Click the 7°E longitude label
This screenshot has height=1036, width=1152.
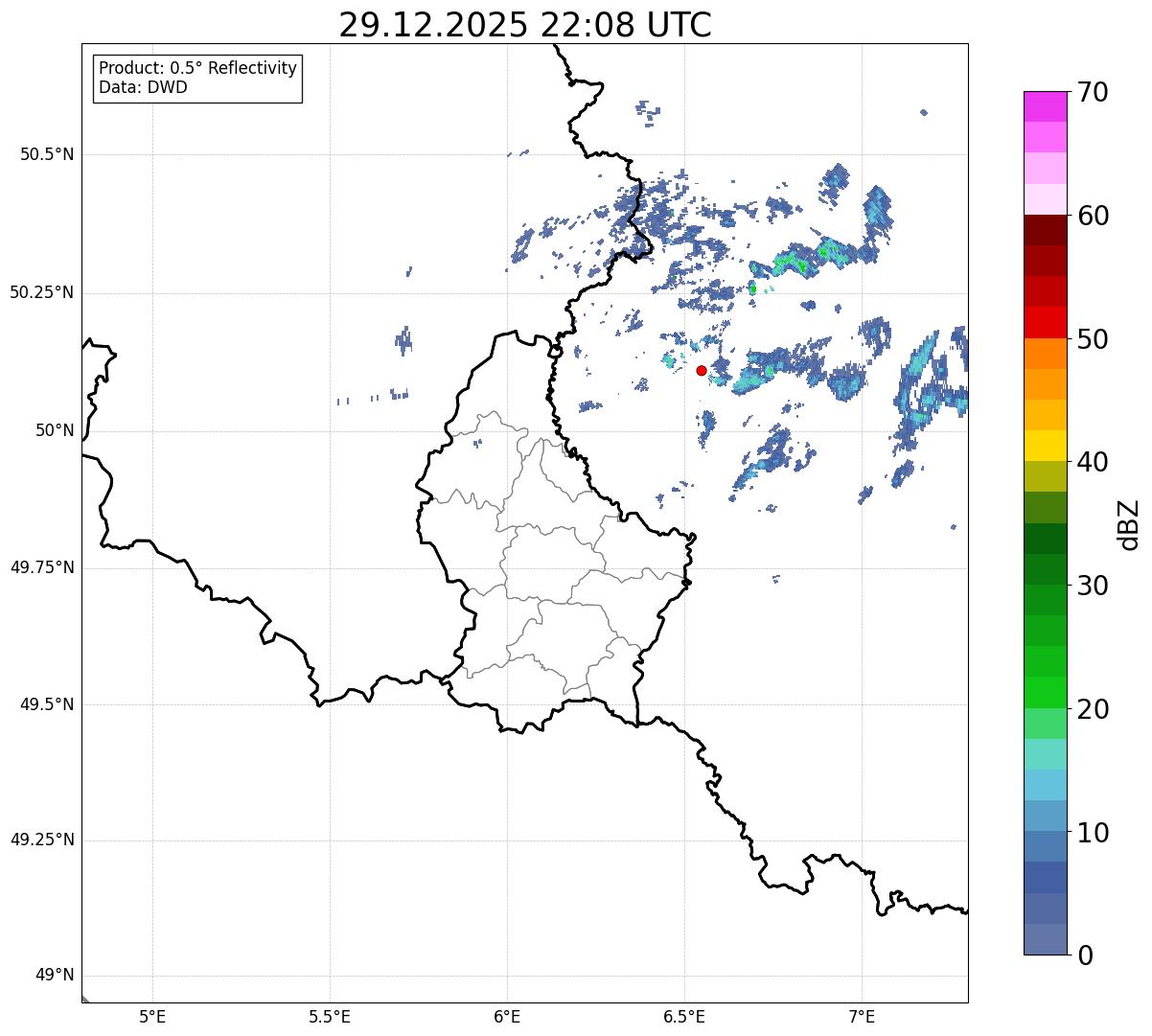[x=862, y=1016]
